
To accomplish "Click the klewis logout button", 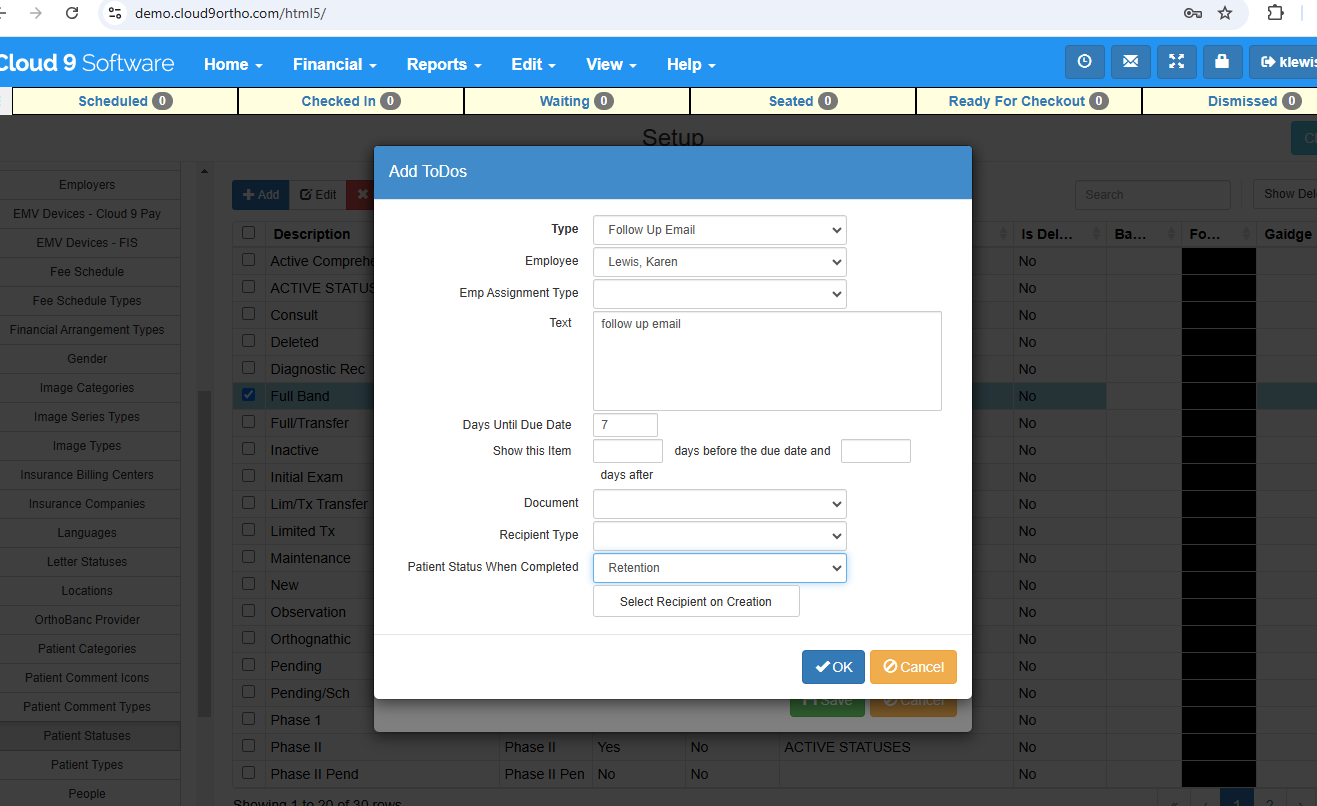I will coord(1284,62).
